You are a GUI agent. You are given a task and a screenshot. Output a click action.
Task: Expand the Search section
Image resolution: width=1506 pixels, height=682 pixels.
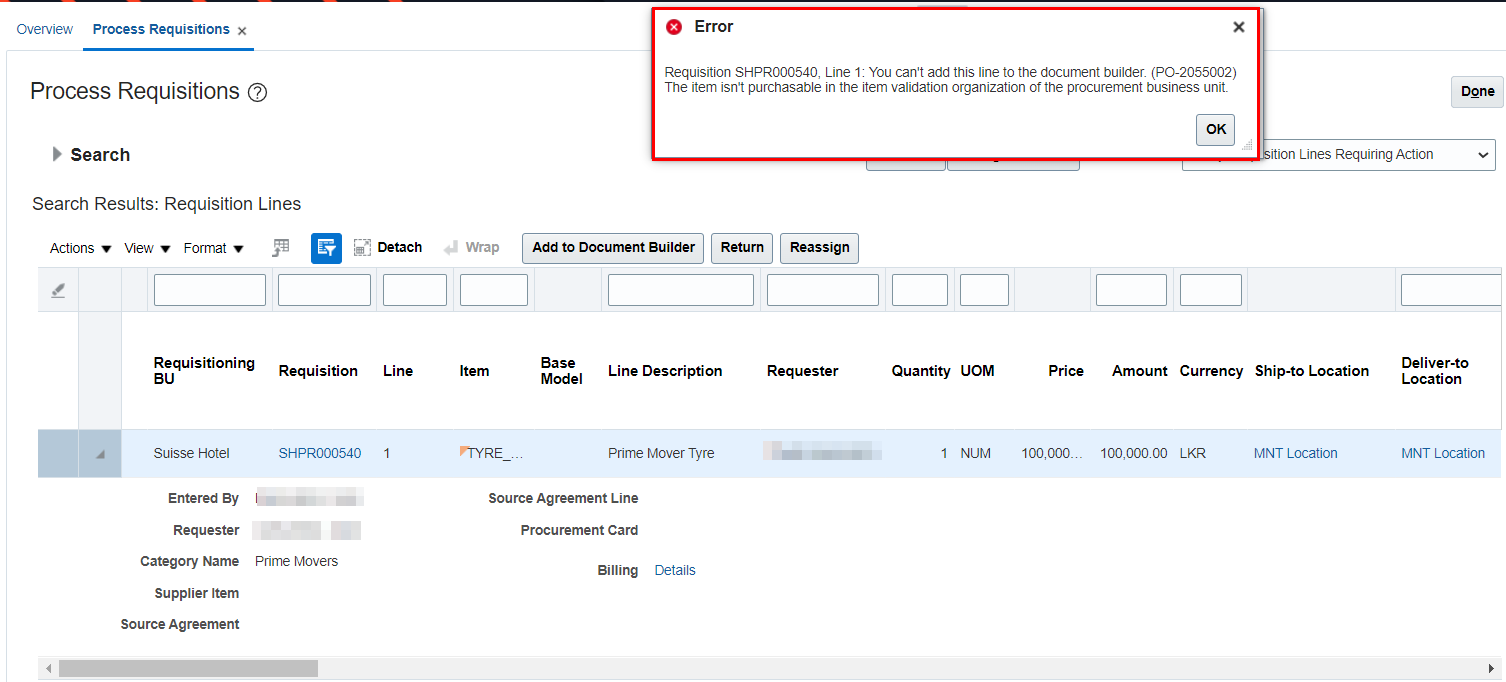[x=58, y=154]
